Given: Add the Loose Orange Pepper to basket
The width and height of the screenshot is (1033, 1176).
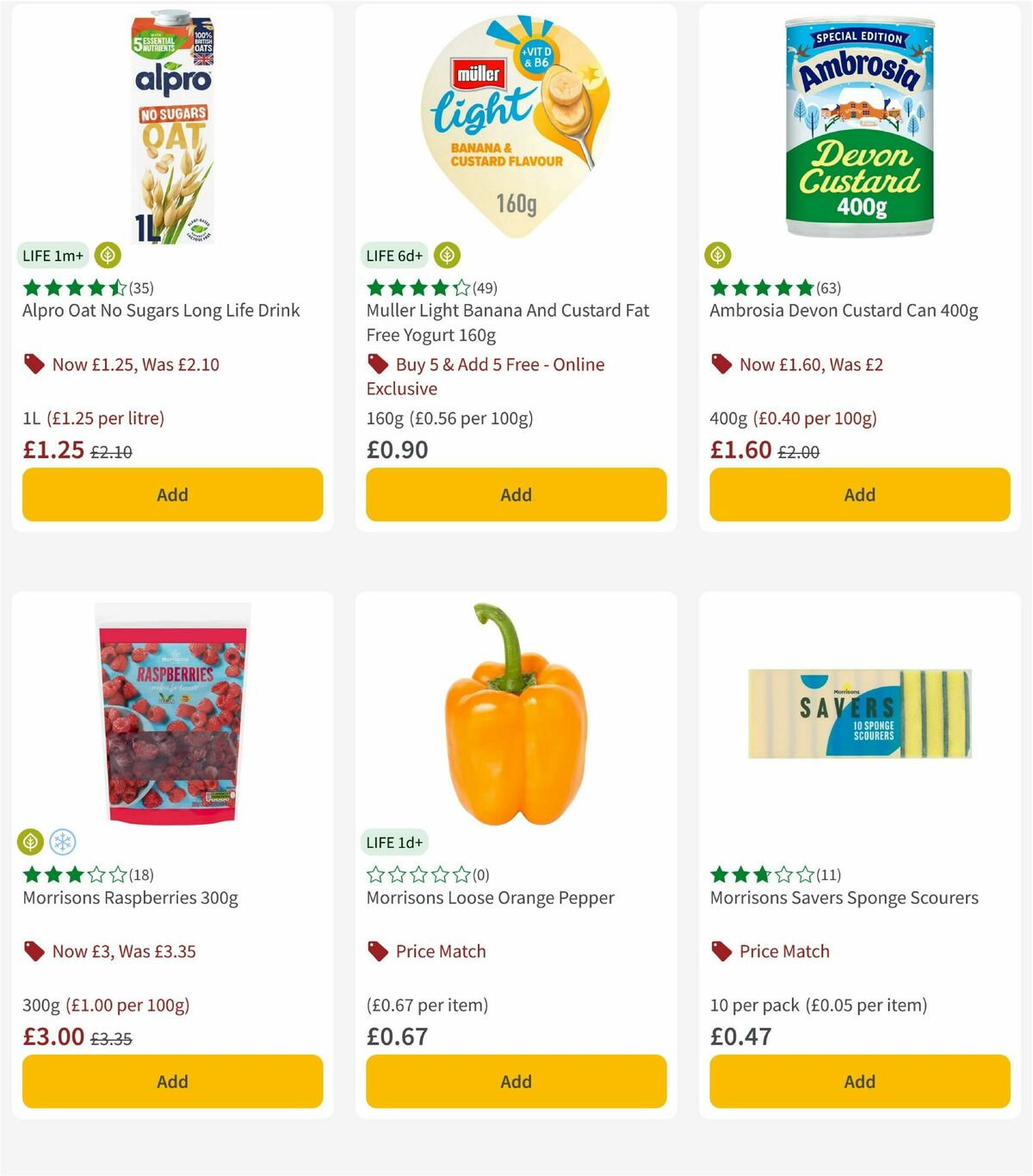Looking at the screenshot, I should click(x=516, y=1081).
